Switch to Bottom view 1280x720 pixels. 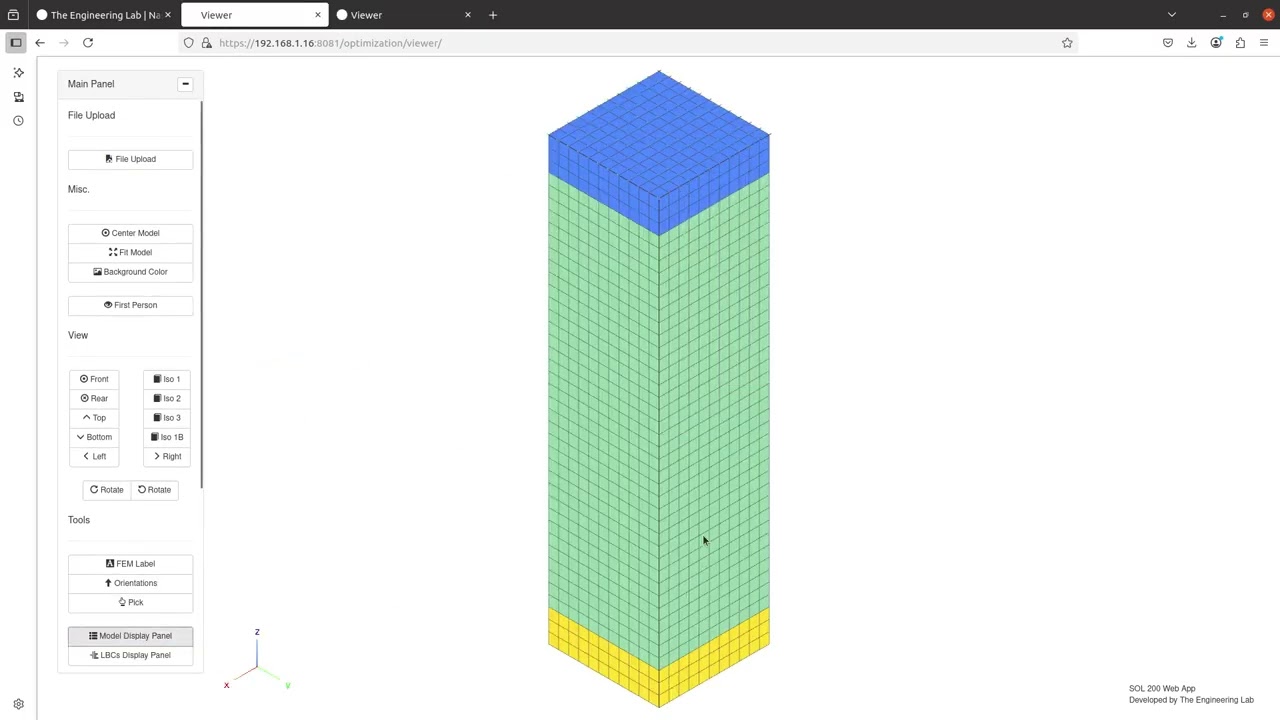(x=94, y=437)
